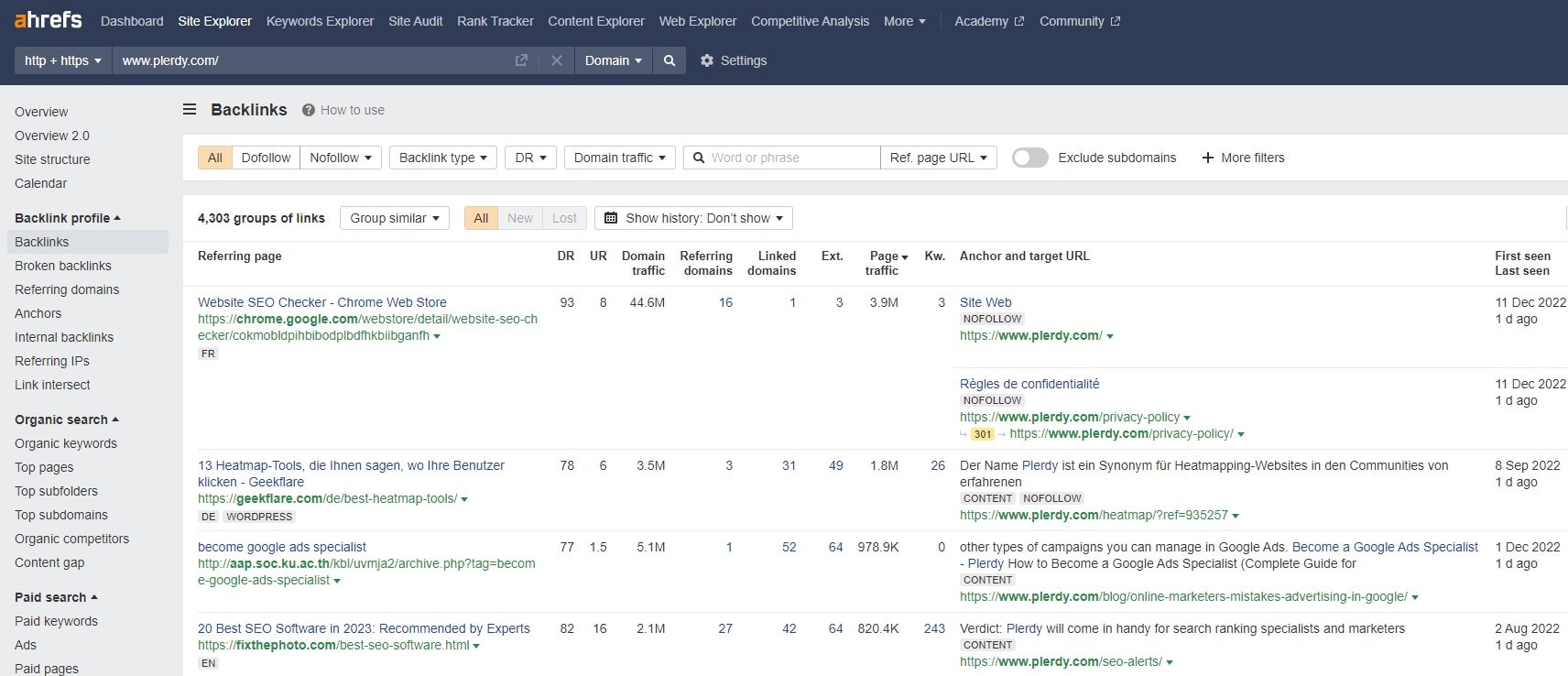Open the Website SEO Checker referring page link
Image resolution: width=1568 pixels, height=676 pixels.
click(322, 302)
